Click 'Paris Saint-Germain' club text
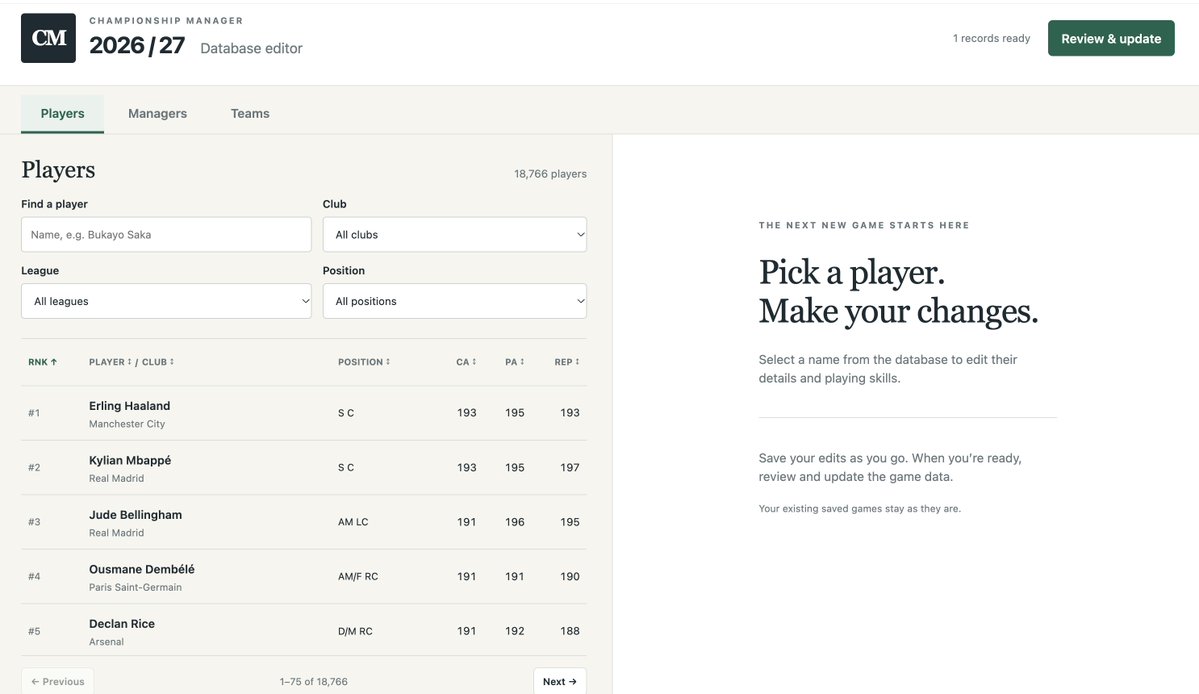 click(x=135, y=588)
